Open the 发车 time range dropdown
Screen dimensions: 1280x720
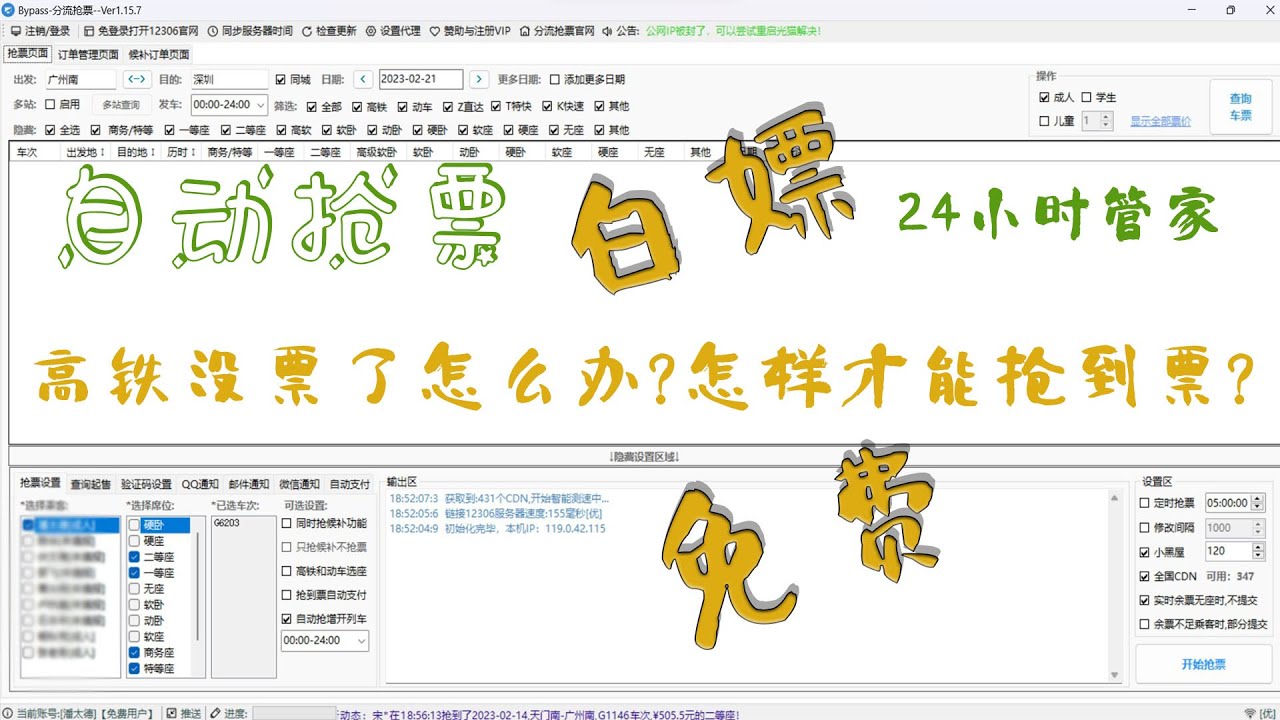229,104
